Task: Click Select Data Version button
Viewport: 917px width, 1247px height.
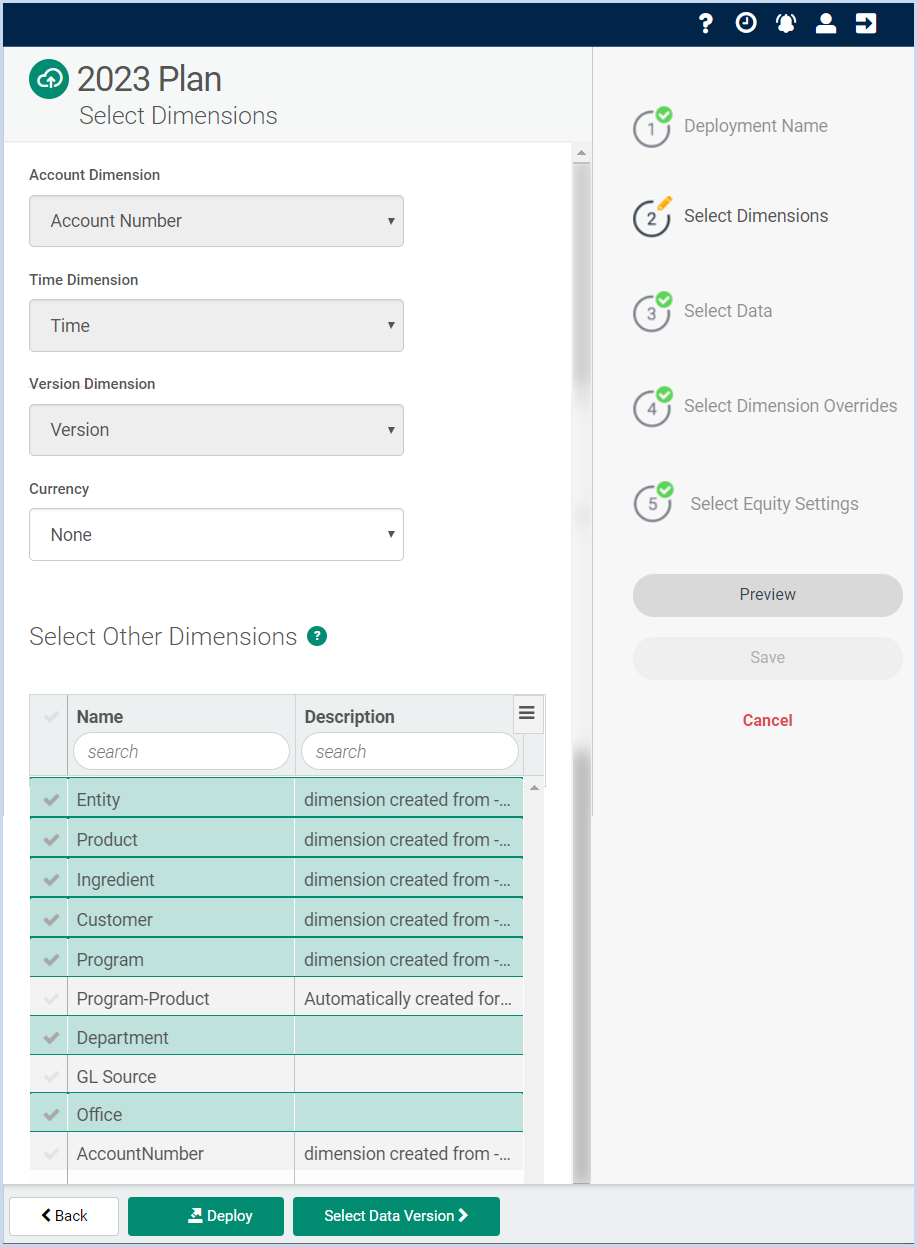Action: coord(396,1216)
